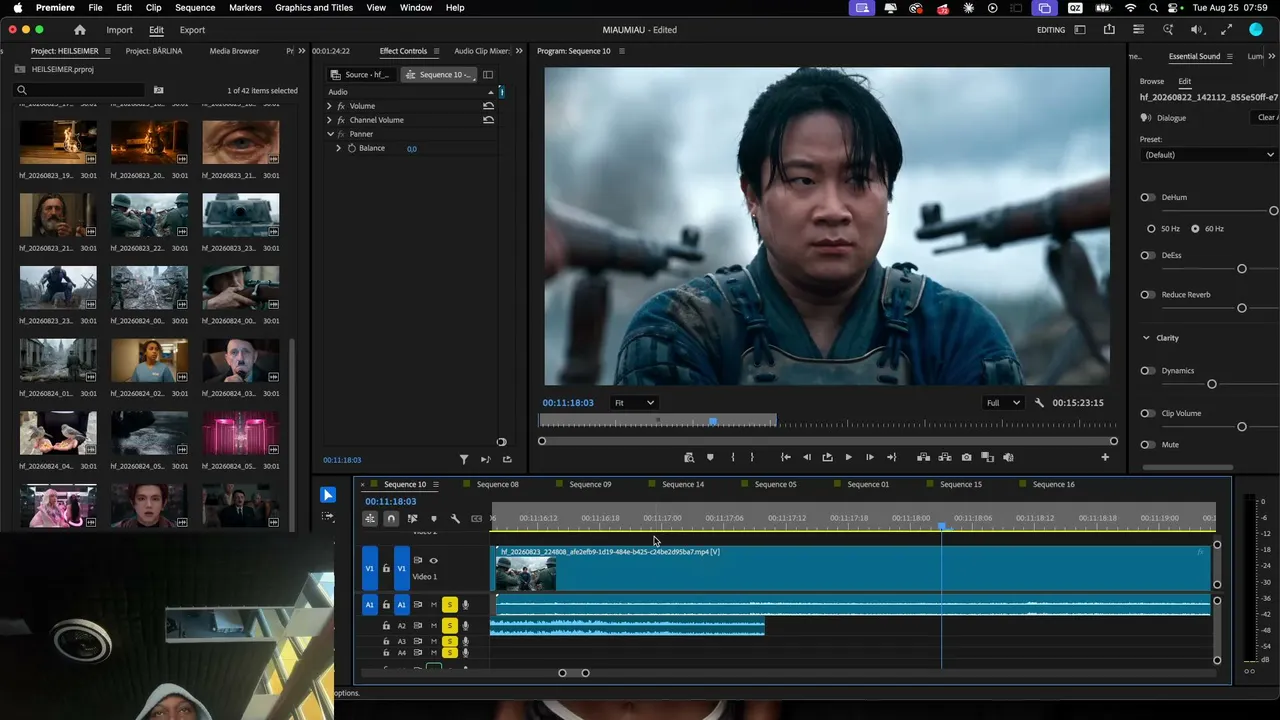
Task: Switch to Sequence 08 tab
Action: 497,485
